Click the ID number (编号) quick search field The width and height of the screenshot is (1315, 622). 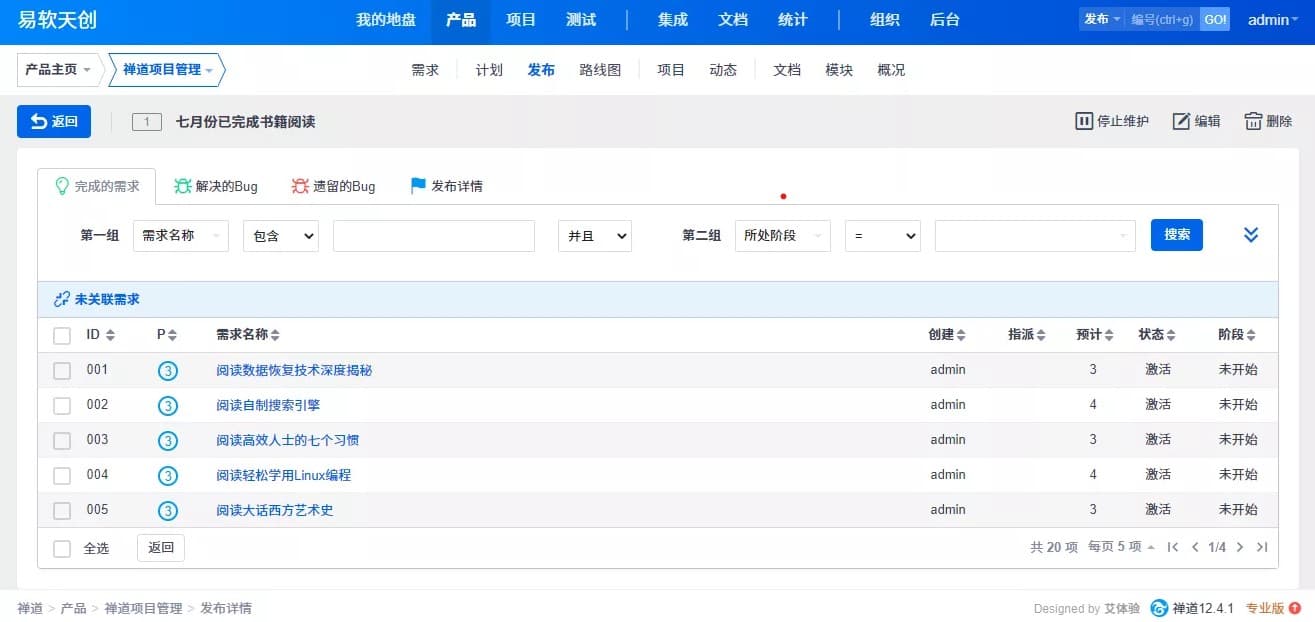point(1163,20)
